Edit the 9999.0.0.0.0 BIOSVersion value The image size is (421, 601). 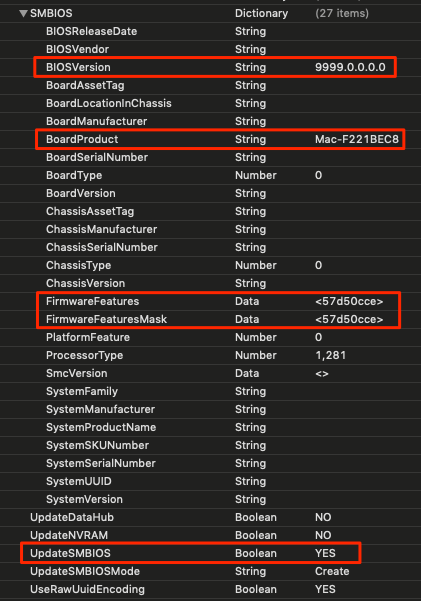point(350,67)
